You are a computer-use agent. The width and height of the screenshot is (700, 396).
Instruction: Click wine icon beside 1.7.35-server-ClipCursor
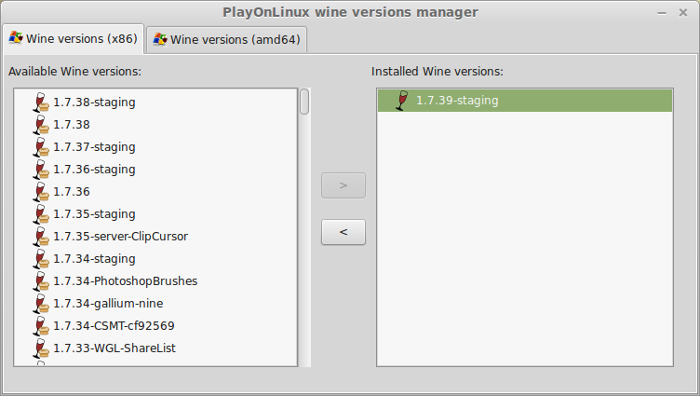click(x=41, y=236)
